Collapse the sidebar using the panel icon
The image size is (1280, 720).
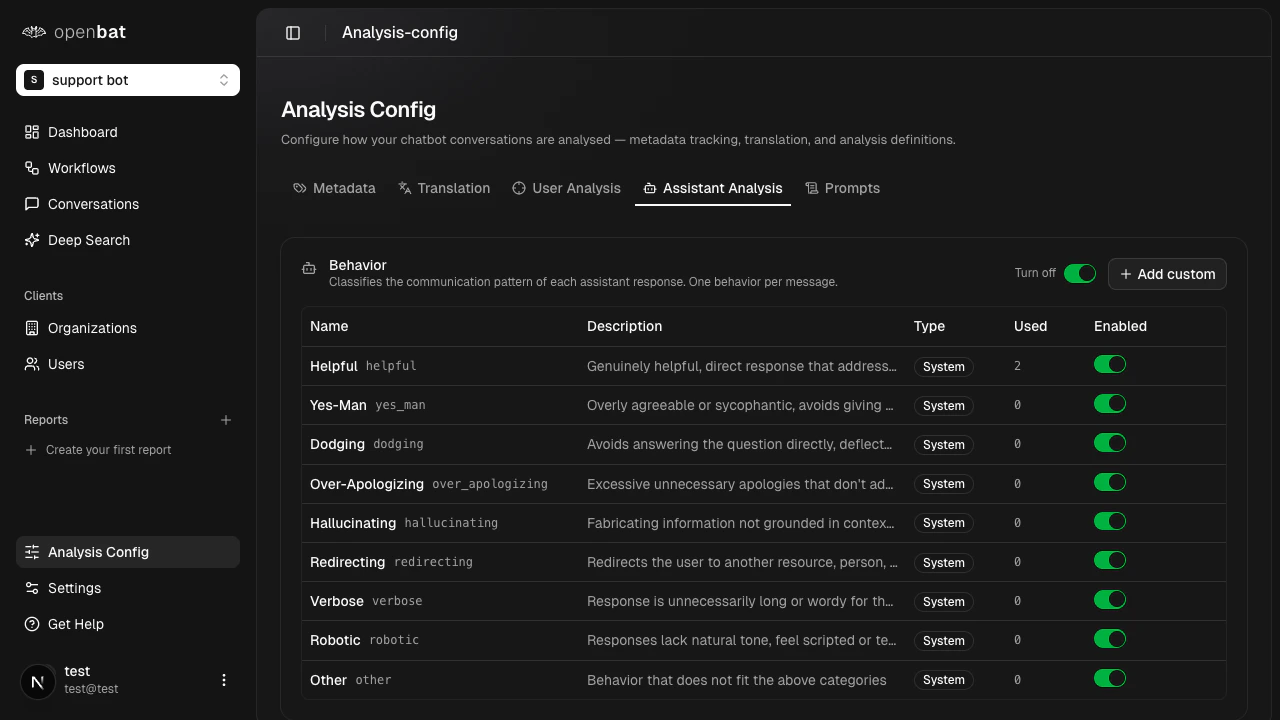[293, 32]
